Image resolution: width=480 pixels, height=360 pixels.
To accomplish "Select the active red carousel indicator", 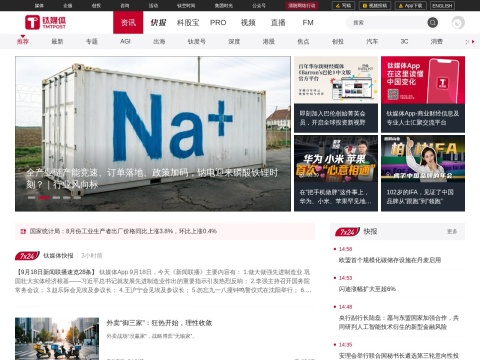I will click(x=44, y=198).
